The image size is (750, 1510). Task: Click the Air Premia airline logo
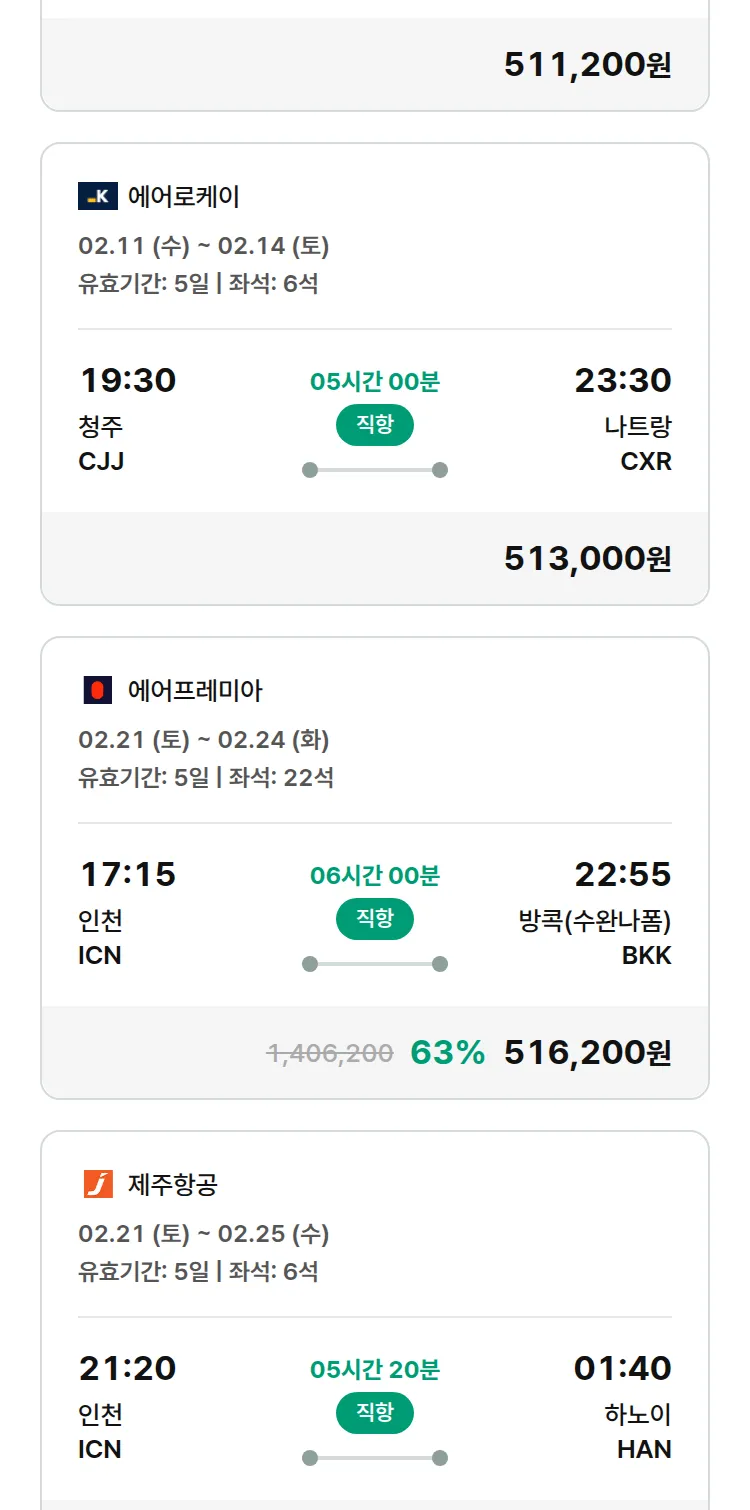pos(97,690)
